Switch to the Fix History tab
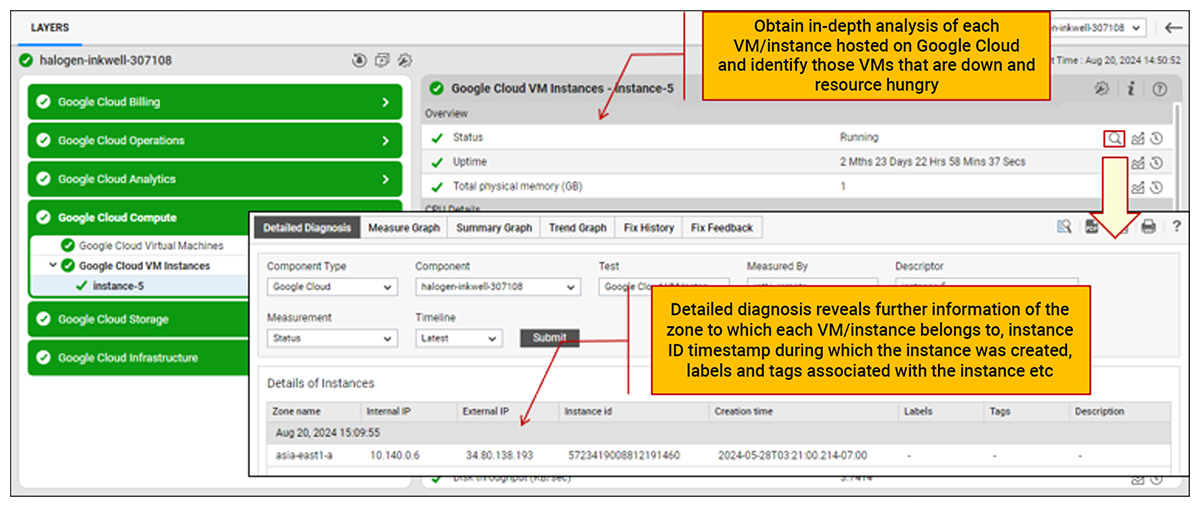Image resolution: width=1200 pixels, height=507 pixels. coord(649,228)
